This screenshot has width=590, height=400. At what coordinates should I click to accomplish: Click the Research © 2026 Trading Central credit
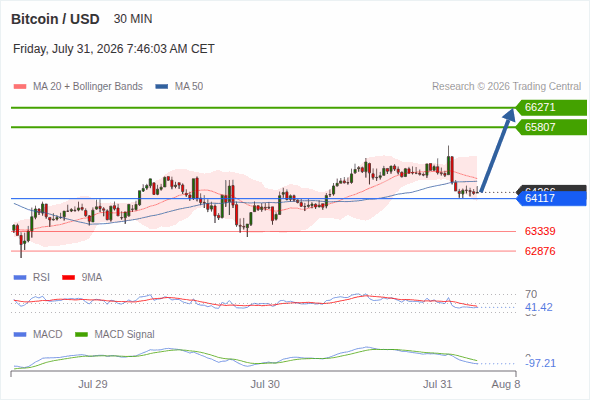pyautogui.click(x=506, y=87)
